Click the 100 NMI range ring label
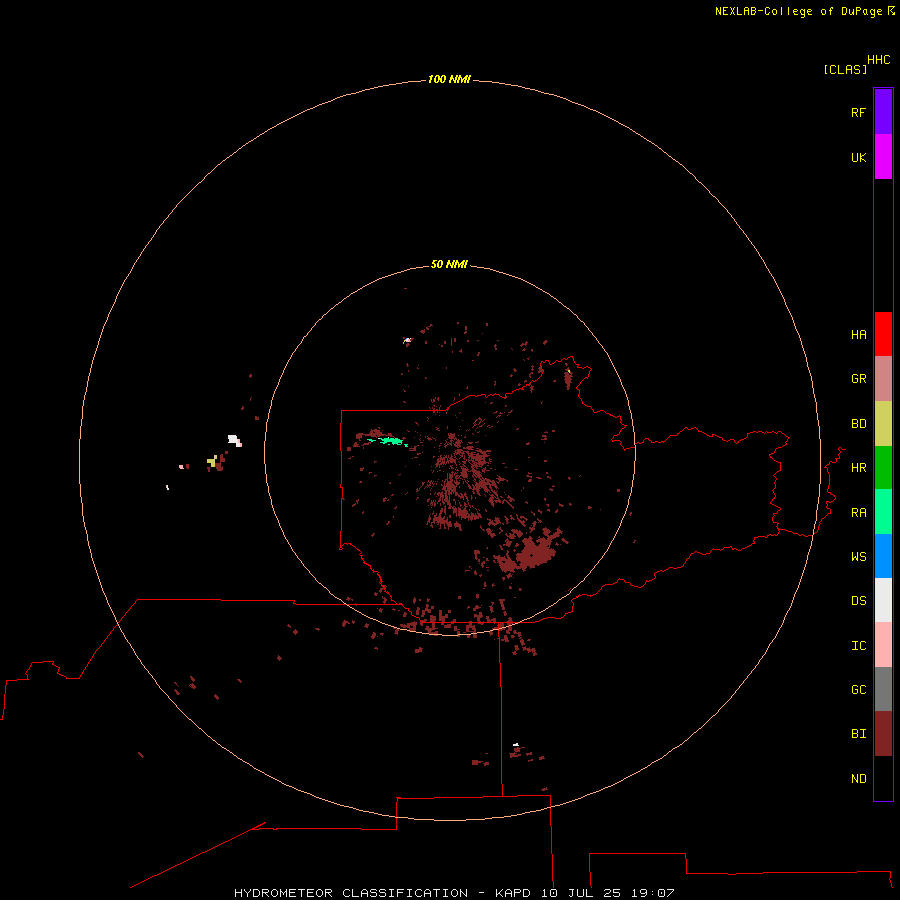The height and width of the screenshot is (900, 900). coord(449,79)
